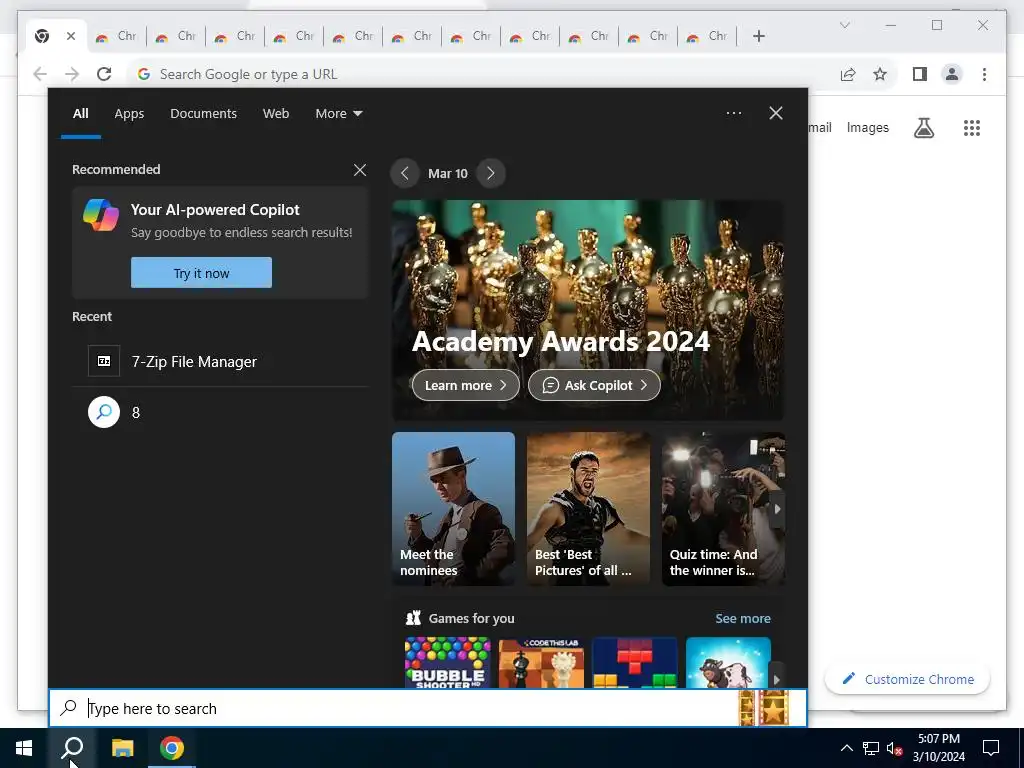Close the active Chrome tab
1024x768 pixels.
click(71, 36)
